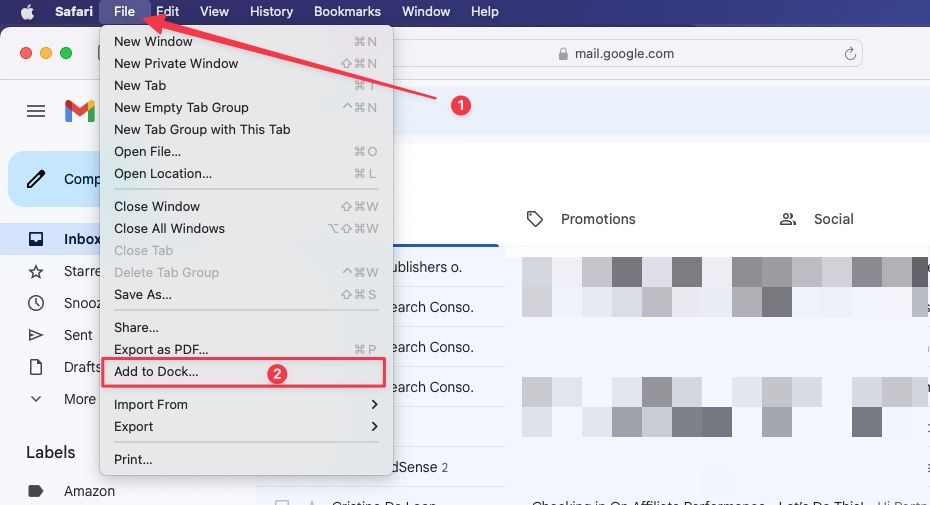Image resolution: width=930 pixels, height=505 pixels.
Task: Switch to the Social tab
Action: 832,219
